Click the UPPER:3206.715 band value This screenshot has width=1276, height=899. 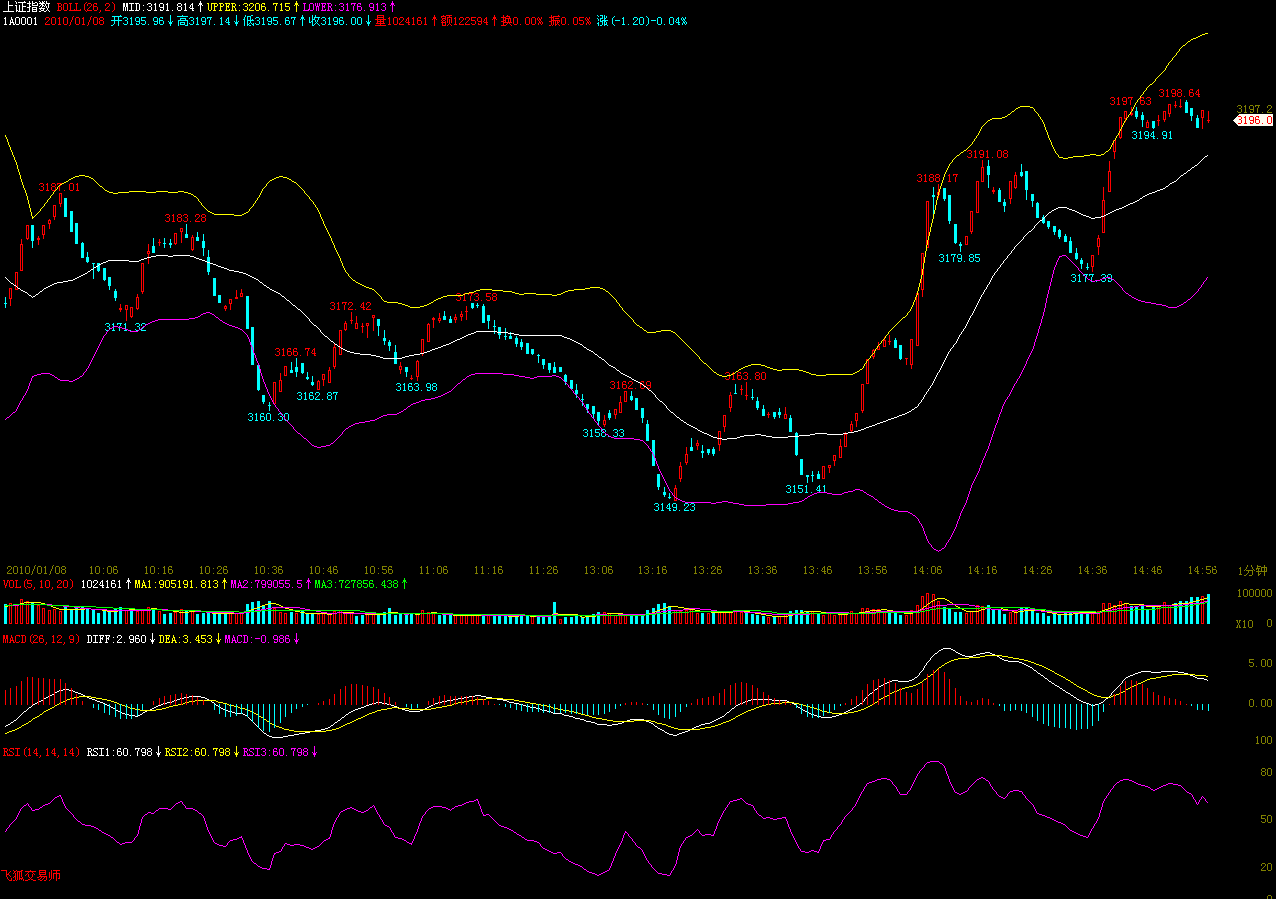tap(248, 7)
